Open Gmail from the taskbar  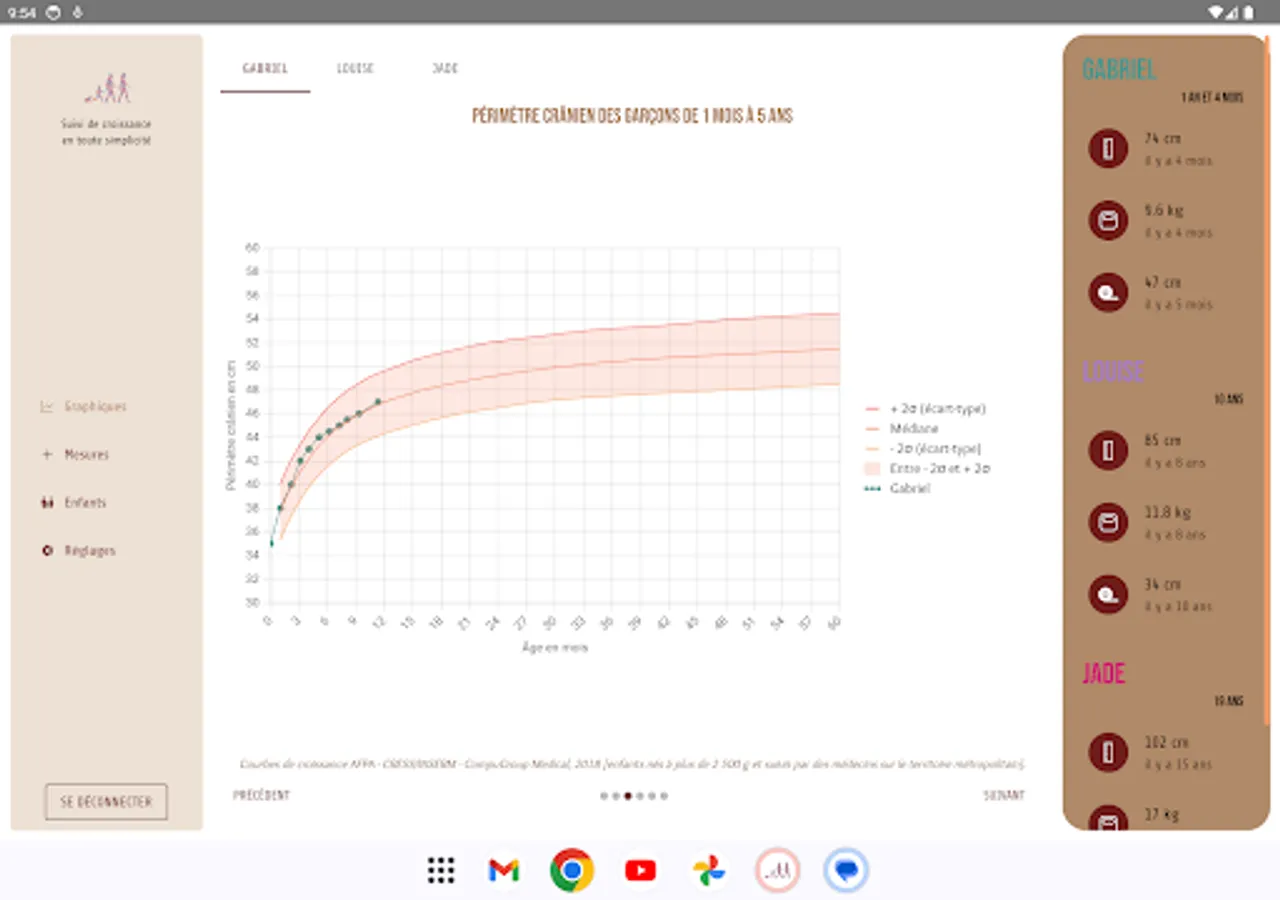504,870
